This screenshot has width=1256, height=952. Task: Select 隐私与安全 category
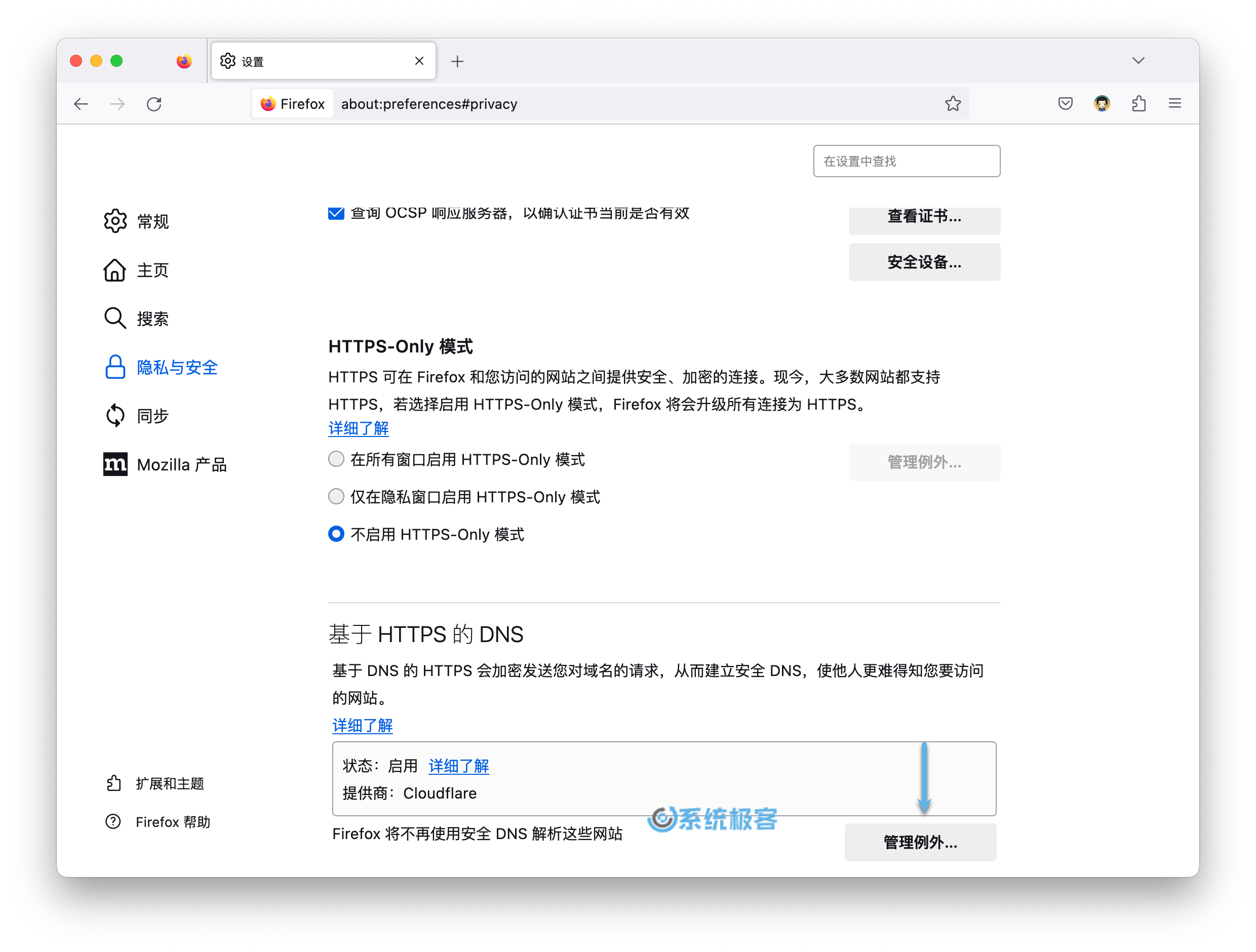161,367
